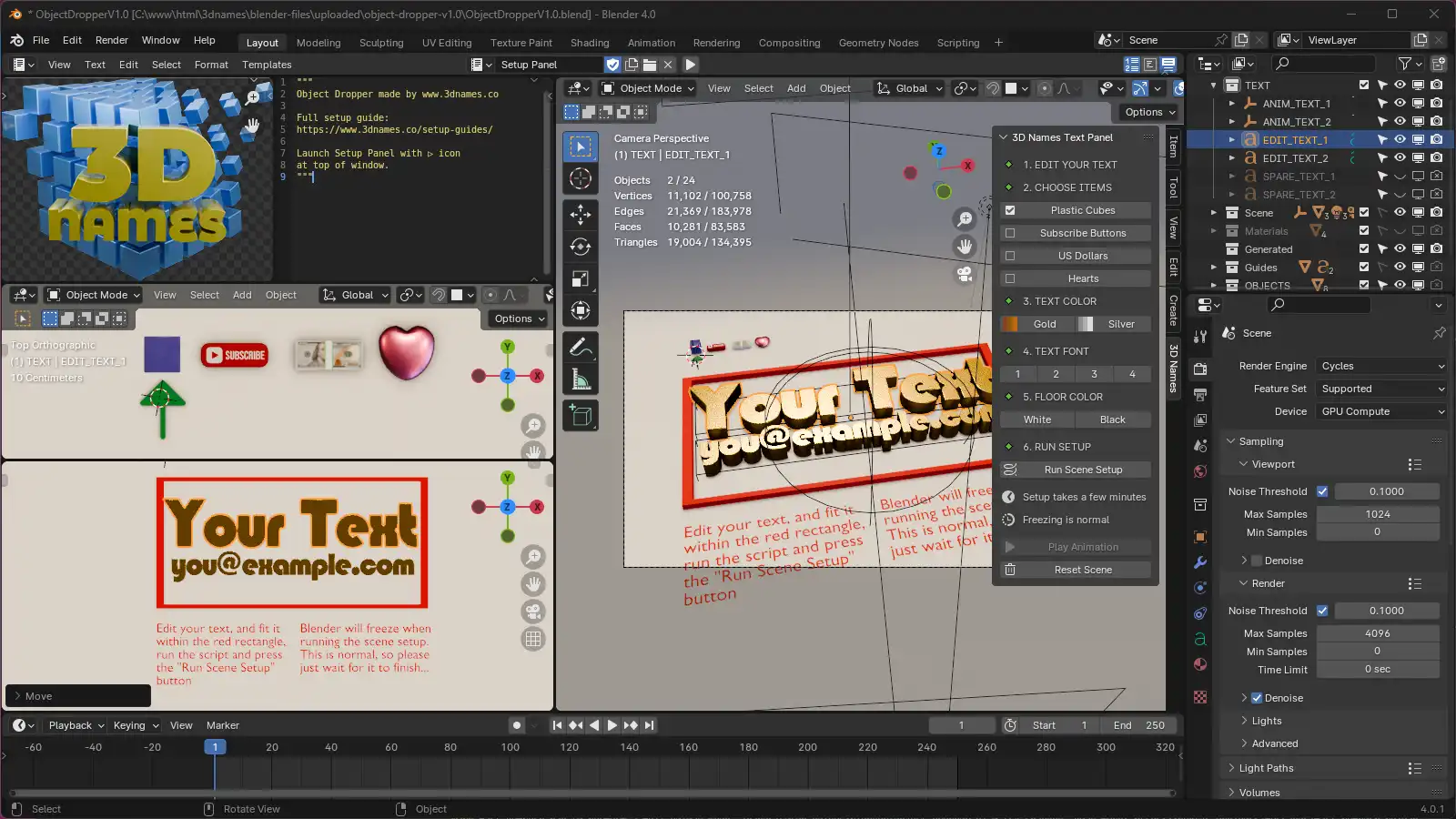Viewport: 1456px width, 819px height.
Task: Expand the Lights subpanel
Action: point(1266,721)
